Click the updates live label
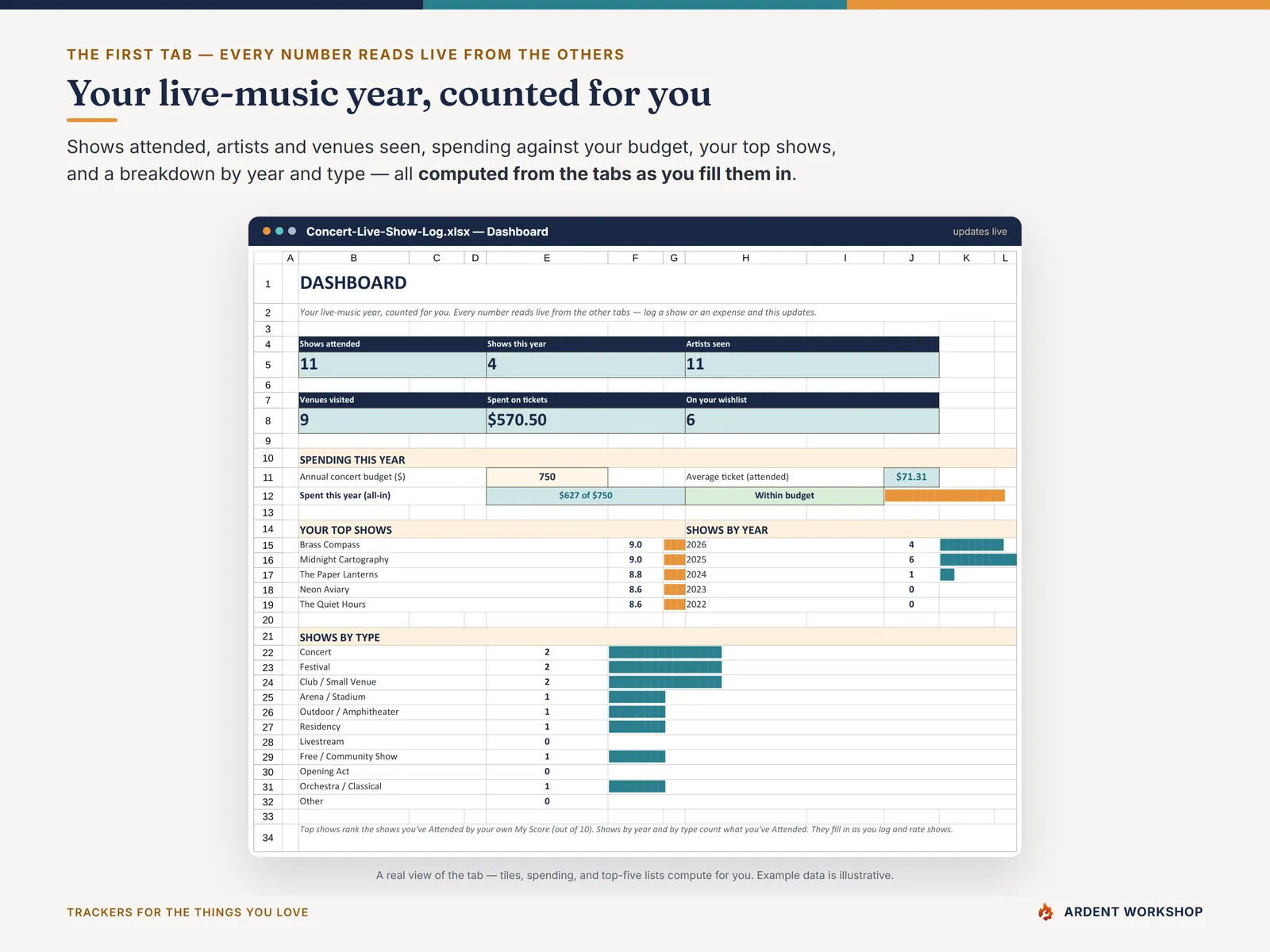 979,232
